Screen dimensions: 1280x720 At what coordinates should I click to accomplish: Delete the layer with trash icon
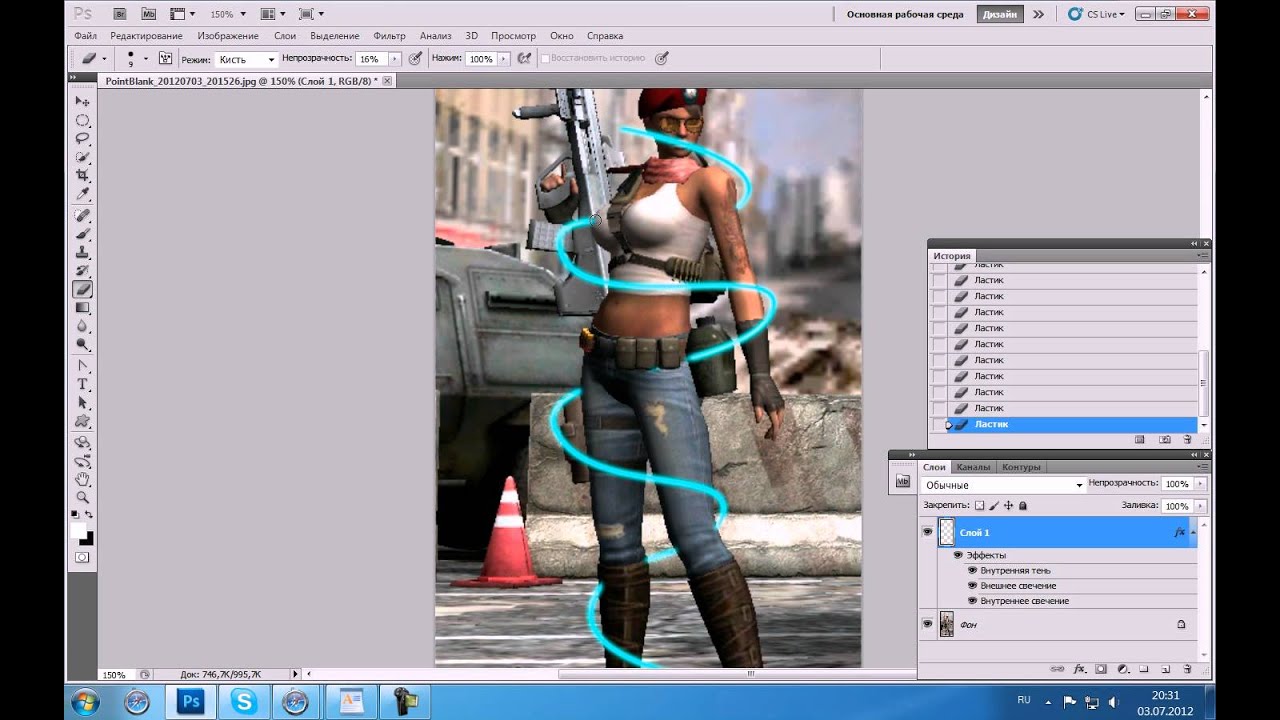click(x=1187, y=668)
